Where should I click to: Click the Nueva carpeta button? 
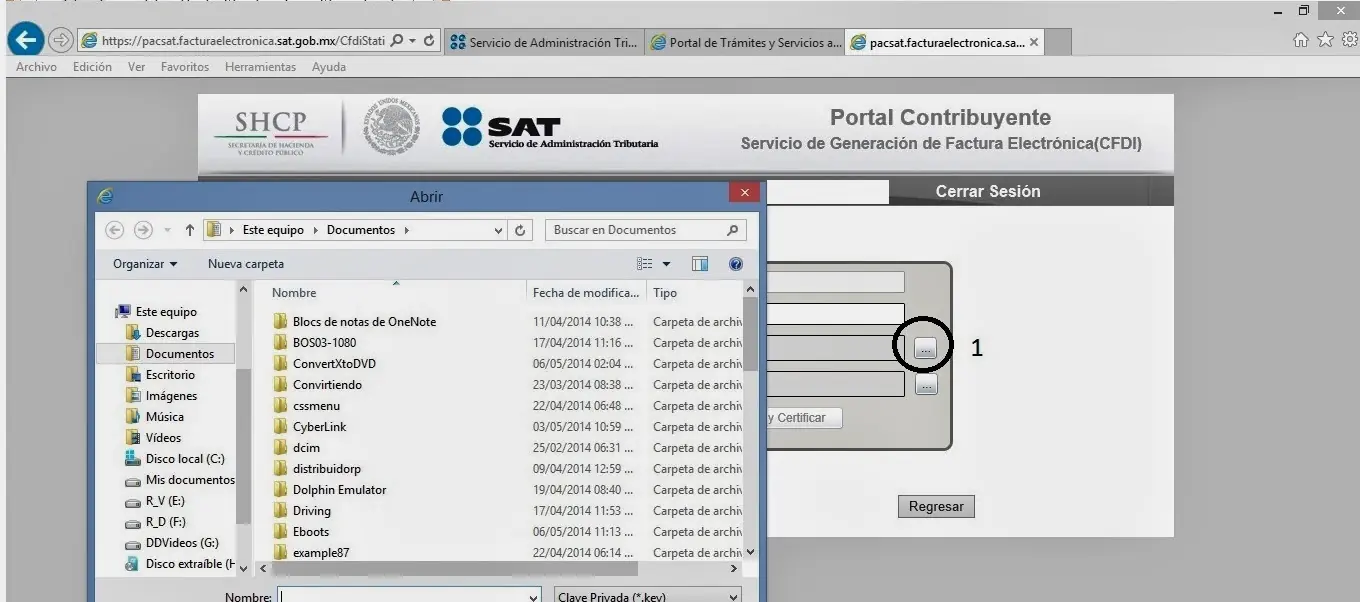(x=246, y=264)
